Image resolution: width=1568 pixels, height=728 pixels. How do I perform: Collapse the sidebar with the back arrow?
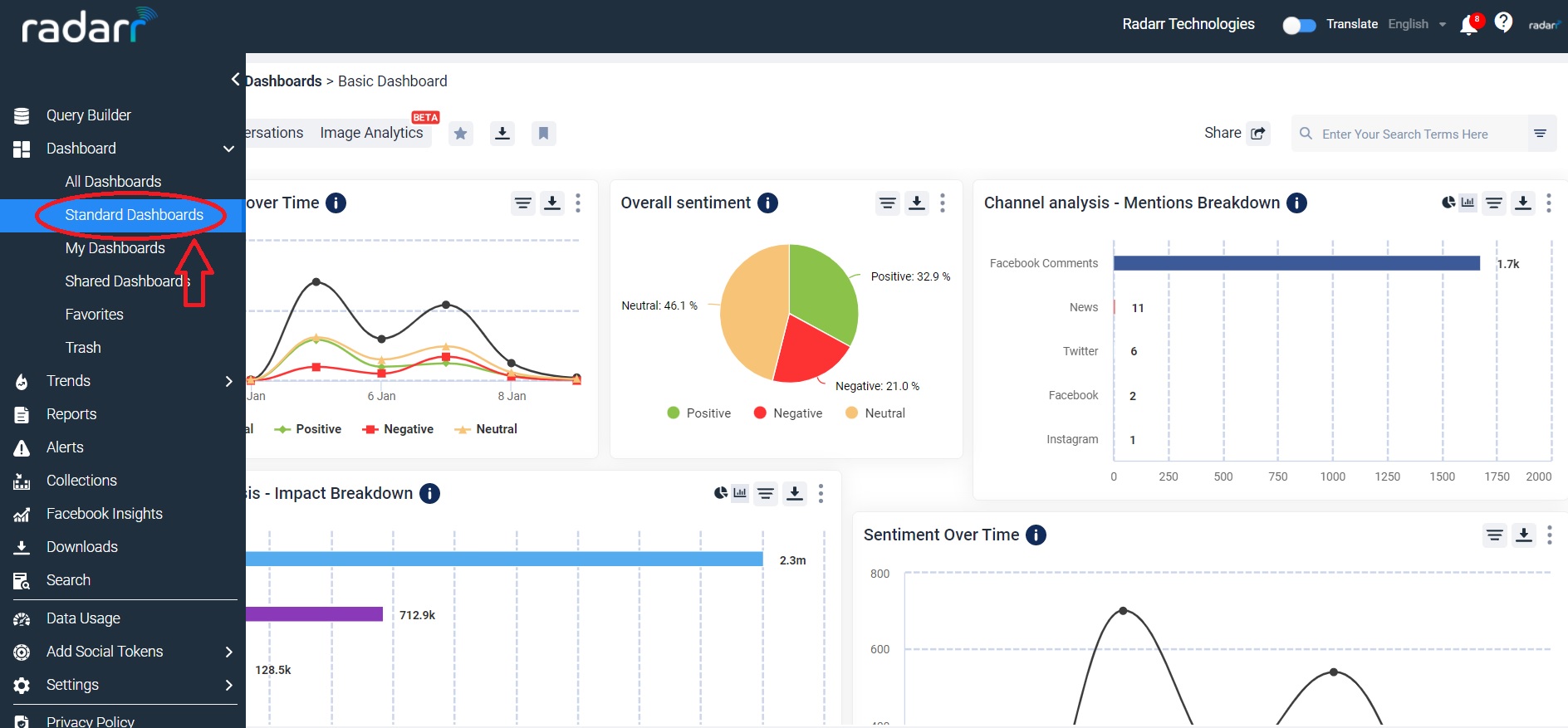pos(236,79)
